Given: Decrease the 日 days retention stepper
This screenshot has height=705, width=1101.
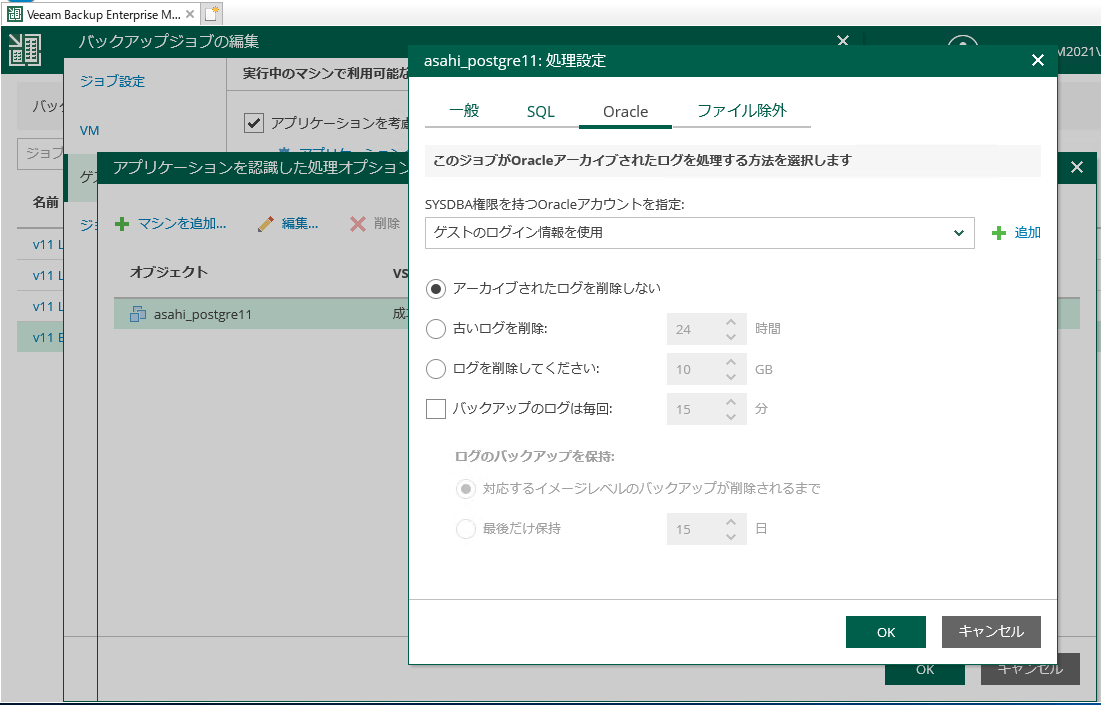Looking at the screenshot, I should 731,536.
